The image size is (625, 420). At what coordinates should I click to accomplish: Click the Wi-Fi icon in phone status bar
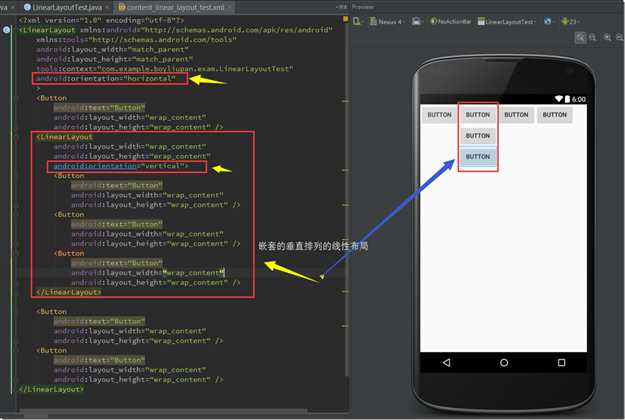(558, 99)
